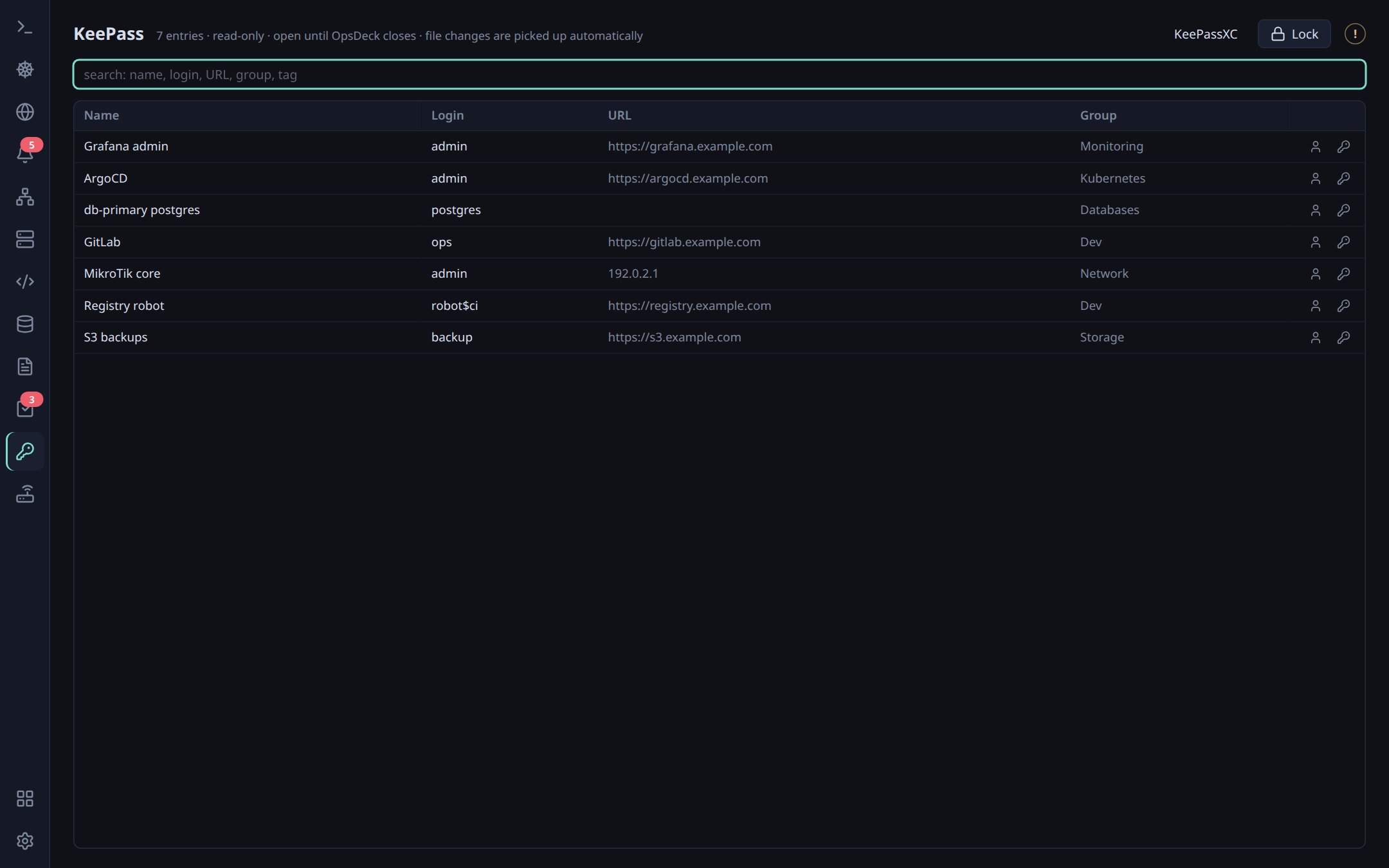Select the MikroTik core entry name
Viewport: 1389px width, 868px height.
click(x=122, y=273)
